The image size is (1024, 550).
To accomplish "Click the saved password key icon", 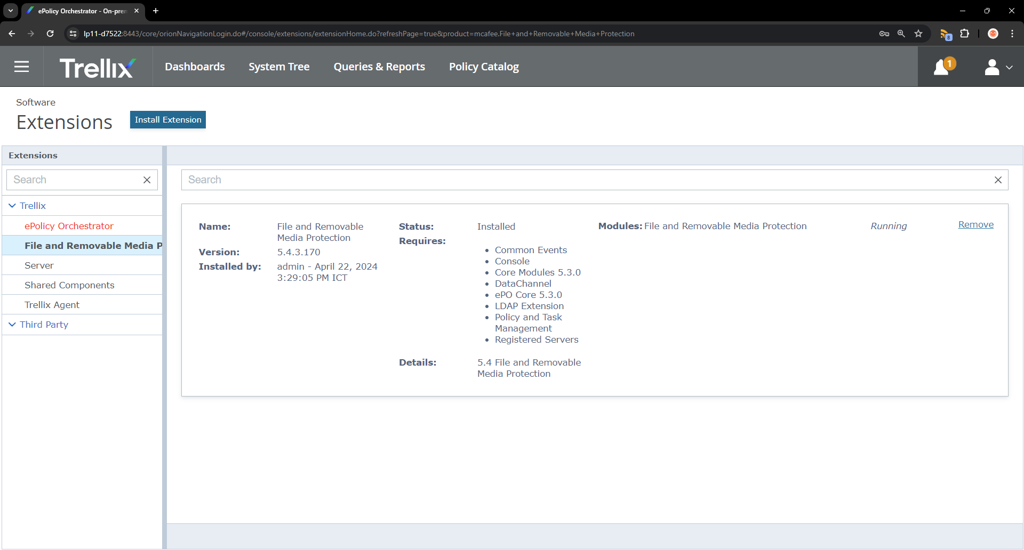I will pyautogui.click(x=884, y=34).
